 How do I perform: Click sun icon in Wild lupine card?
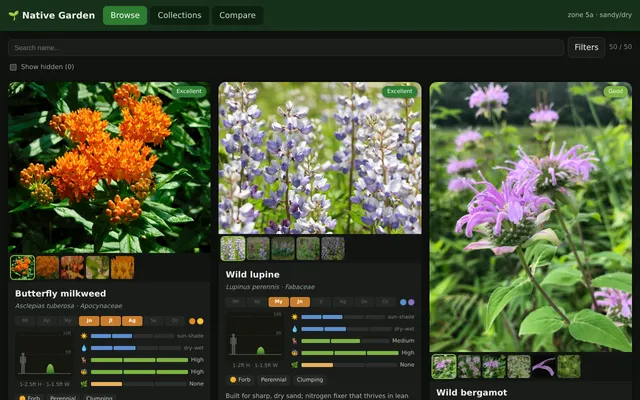pyautogui.click(x=295, y=317)
